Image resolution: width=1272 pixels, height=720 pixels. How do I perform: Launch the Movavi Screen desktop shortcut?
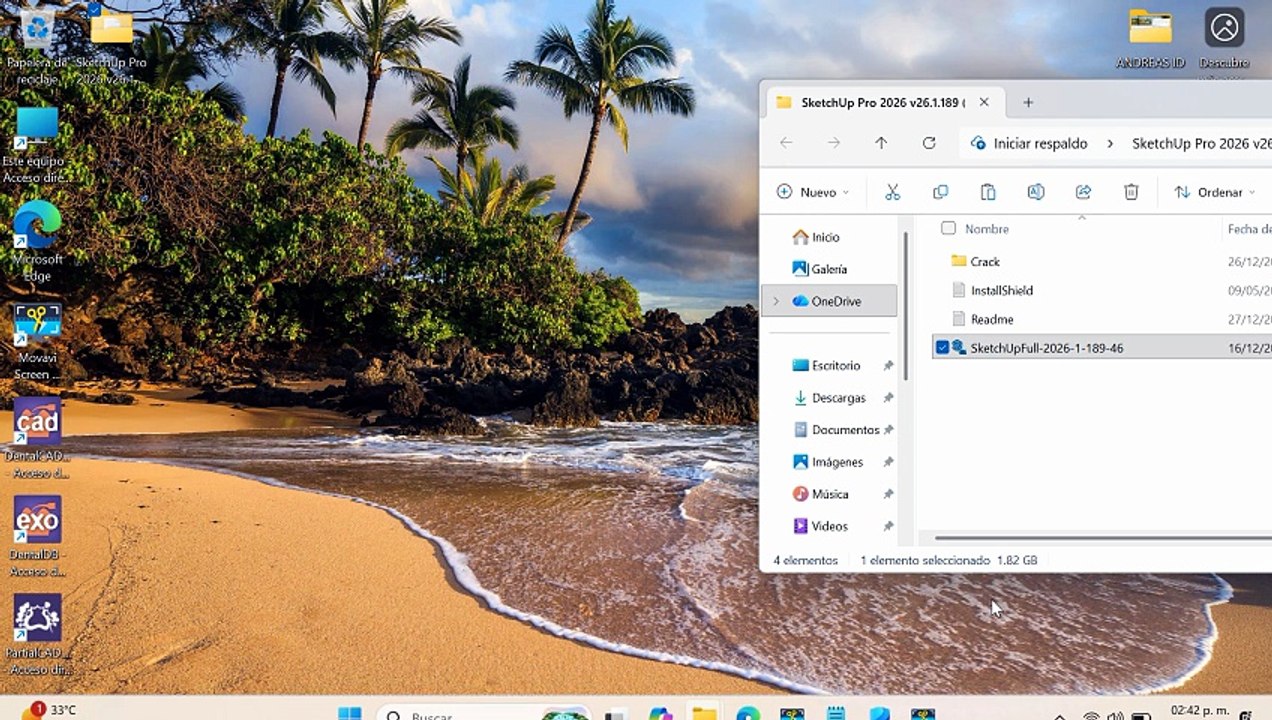coord(37,341)
